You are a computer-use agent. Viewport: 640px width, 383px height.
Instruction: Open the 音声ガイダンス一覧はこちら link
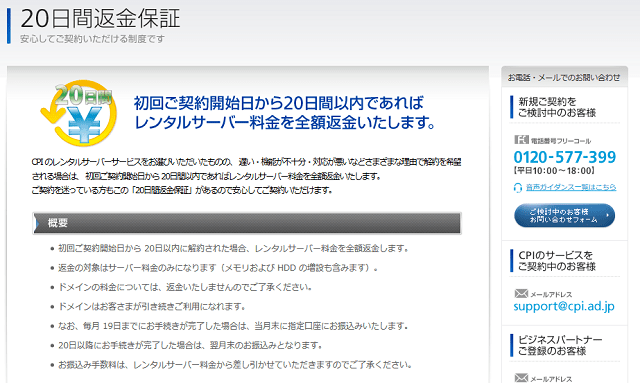pos(571,187)
